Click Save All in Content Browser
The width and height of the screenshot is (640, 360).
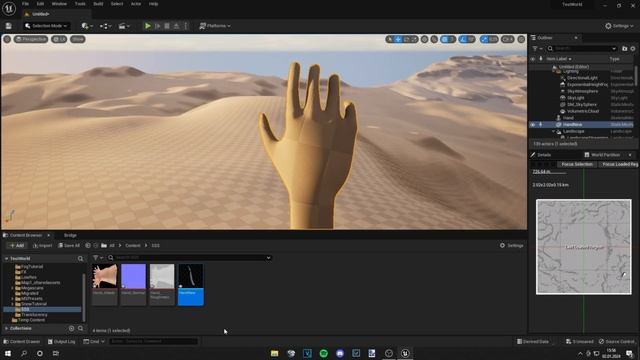point(69,246)
